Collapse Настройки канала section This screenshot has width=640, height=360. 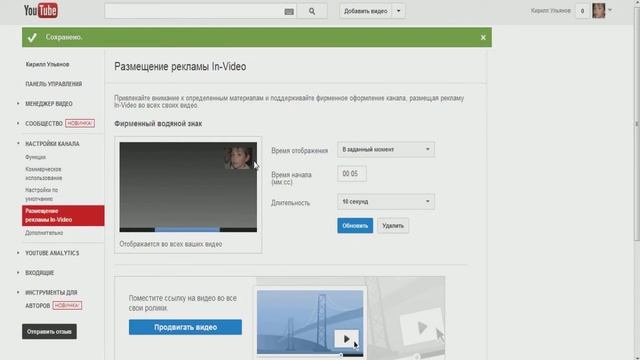(52, 144)
